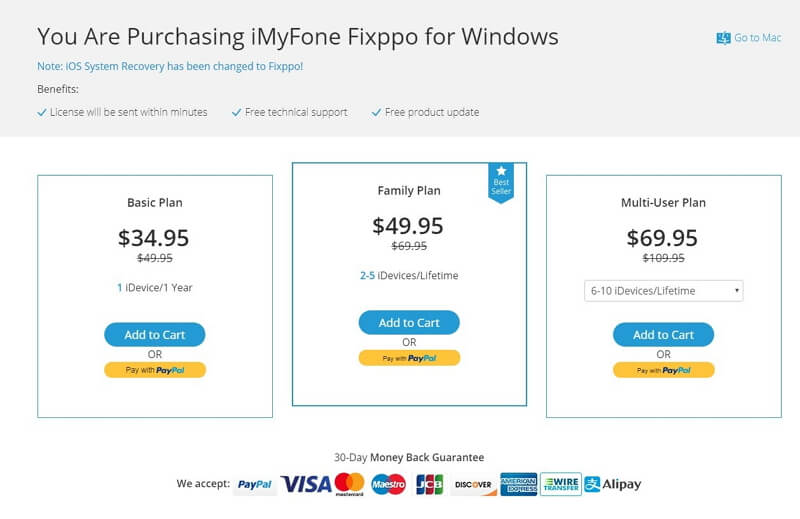Pay with PayPal for Family Plan

(x=409, y=358)
